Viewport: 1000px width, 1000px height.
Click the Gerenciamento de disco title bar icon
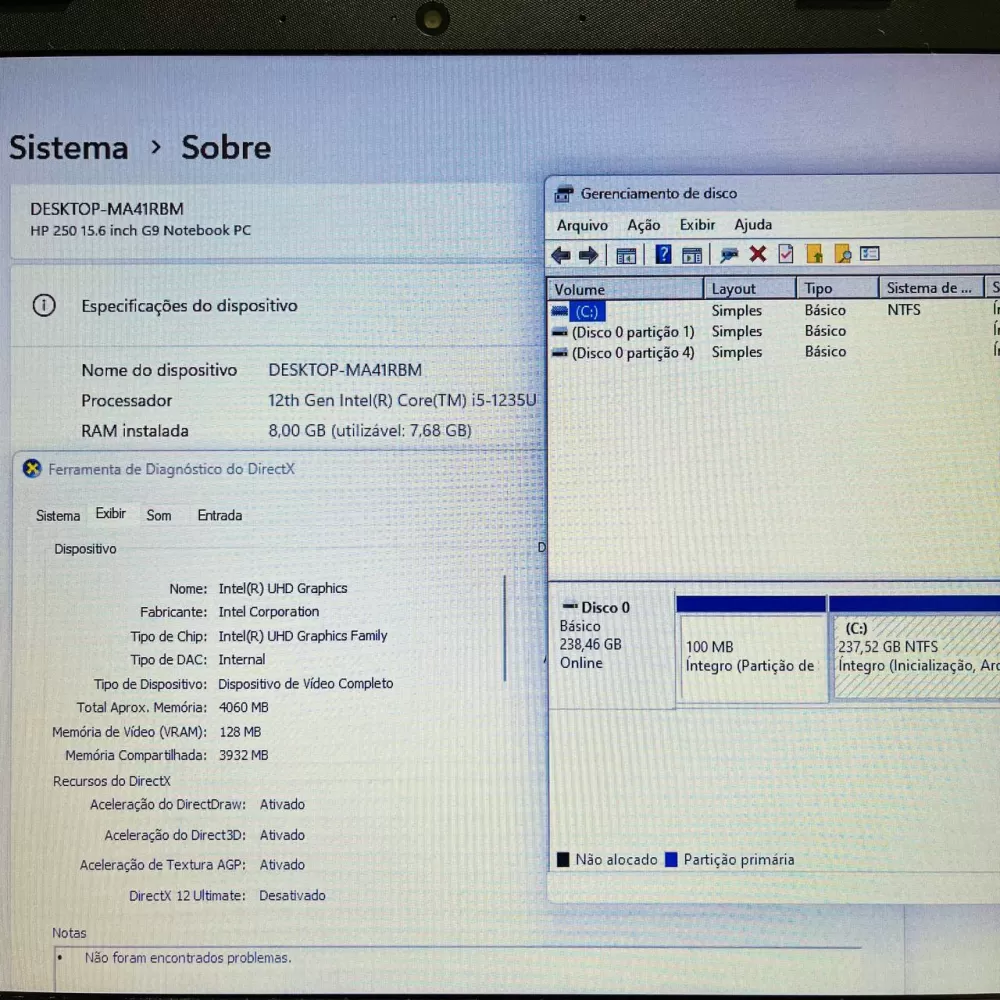pyautogui.click(x=564, y=193)
